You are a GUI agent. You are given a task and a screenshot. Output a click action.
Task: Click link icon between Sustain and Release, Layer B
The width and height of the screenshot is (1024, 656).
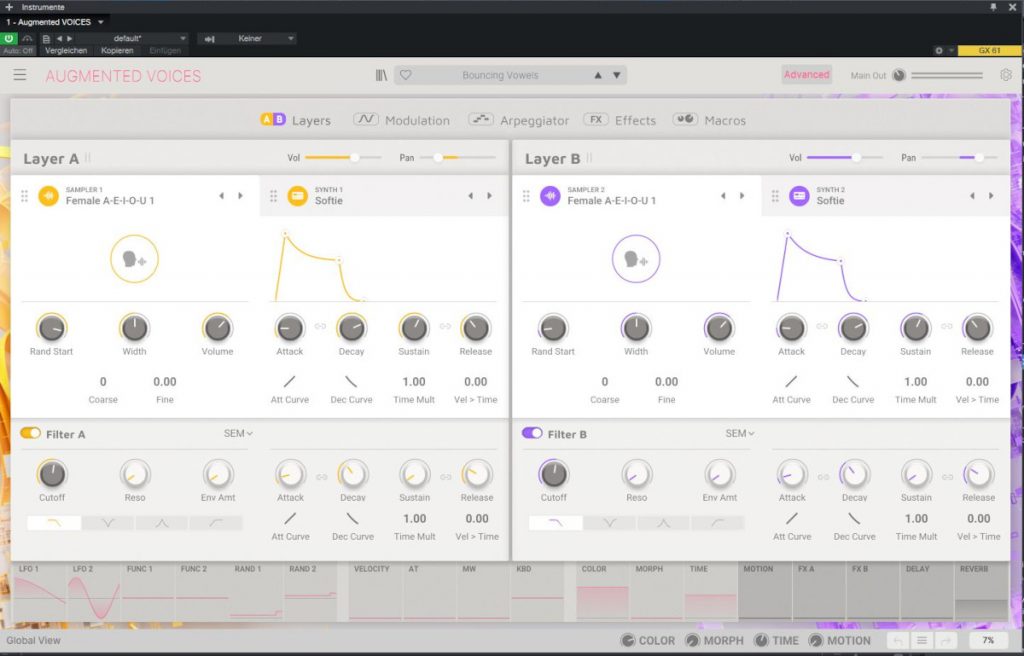coord(947,326)
